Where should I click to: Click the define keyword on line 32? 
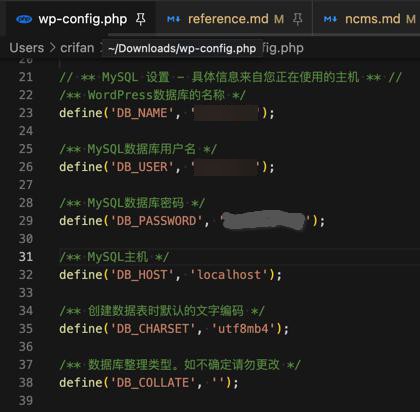(81, 275)
